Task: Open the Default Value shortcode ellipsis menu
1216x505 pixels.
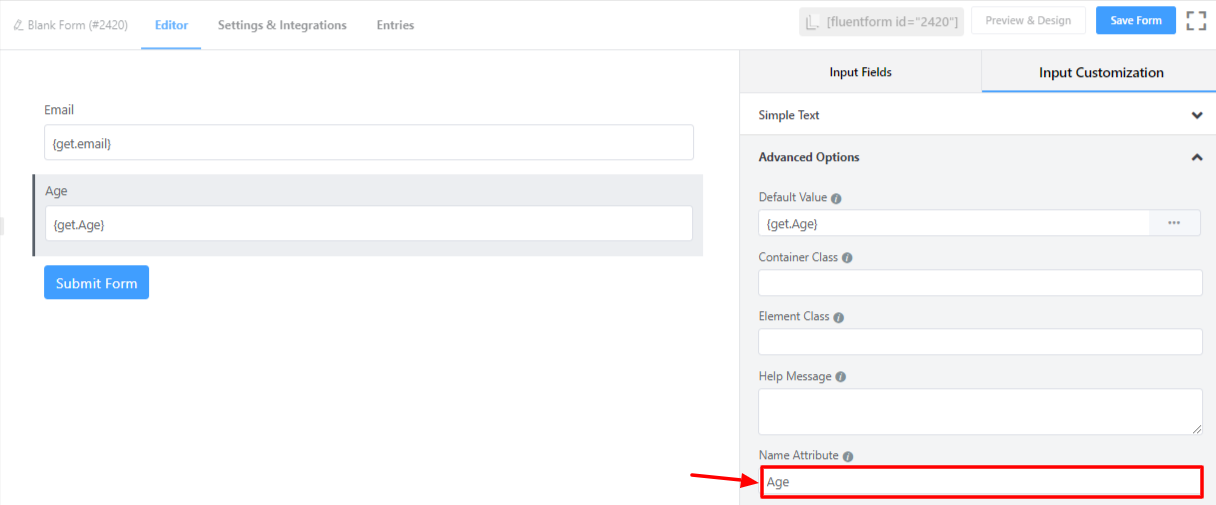Action: point(1174,223)
